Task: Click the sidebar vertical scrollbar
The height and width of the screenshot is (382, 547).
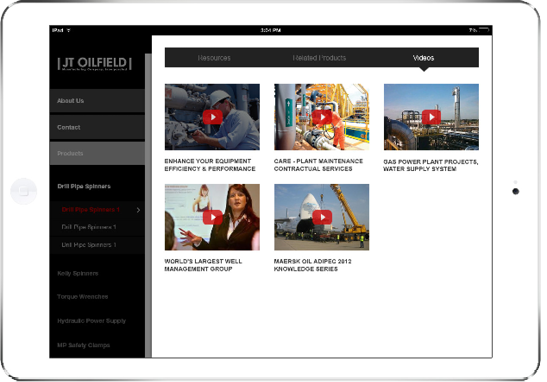Action: pos(148,205)
